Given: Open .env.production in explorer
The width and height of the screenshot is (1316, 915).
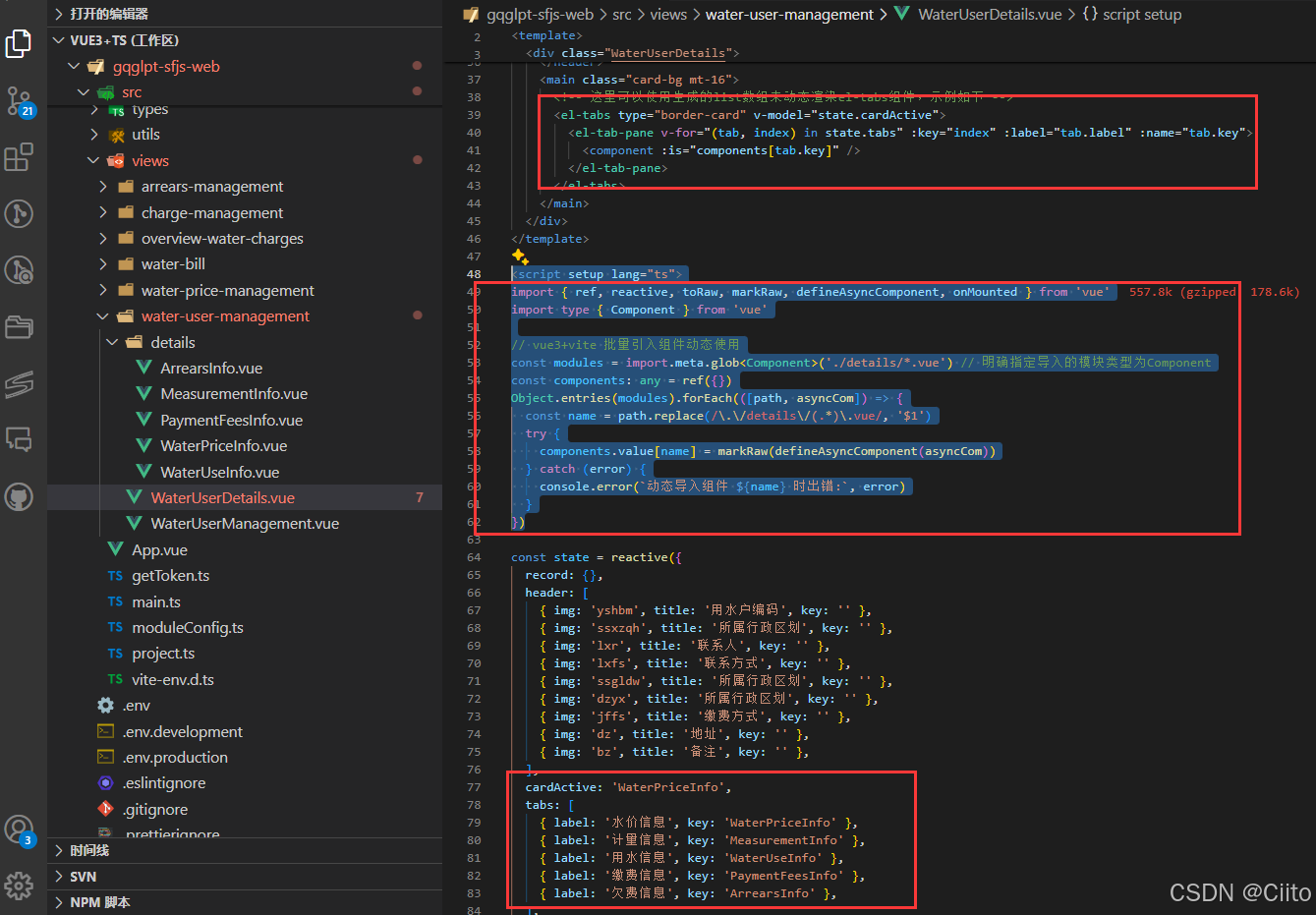Looking at the screenshot, I should 175,757.
